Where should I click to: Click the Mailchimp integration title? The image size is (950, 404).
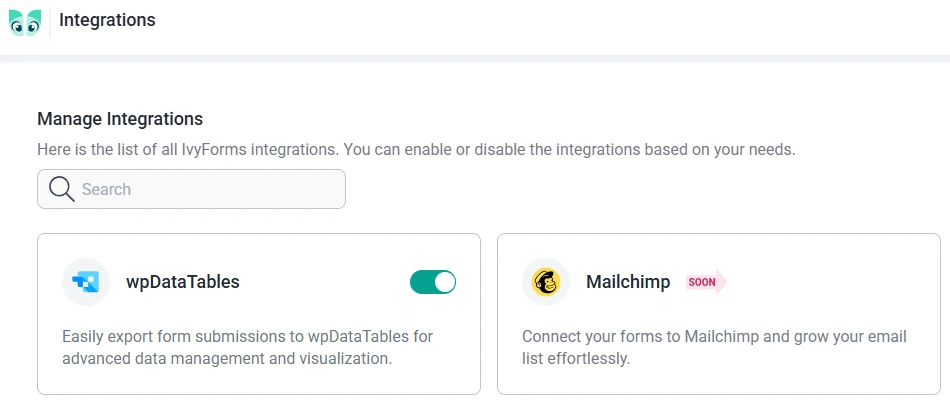tap(628, 282)
